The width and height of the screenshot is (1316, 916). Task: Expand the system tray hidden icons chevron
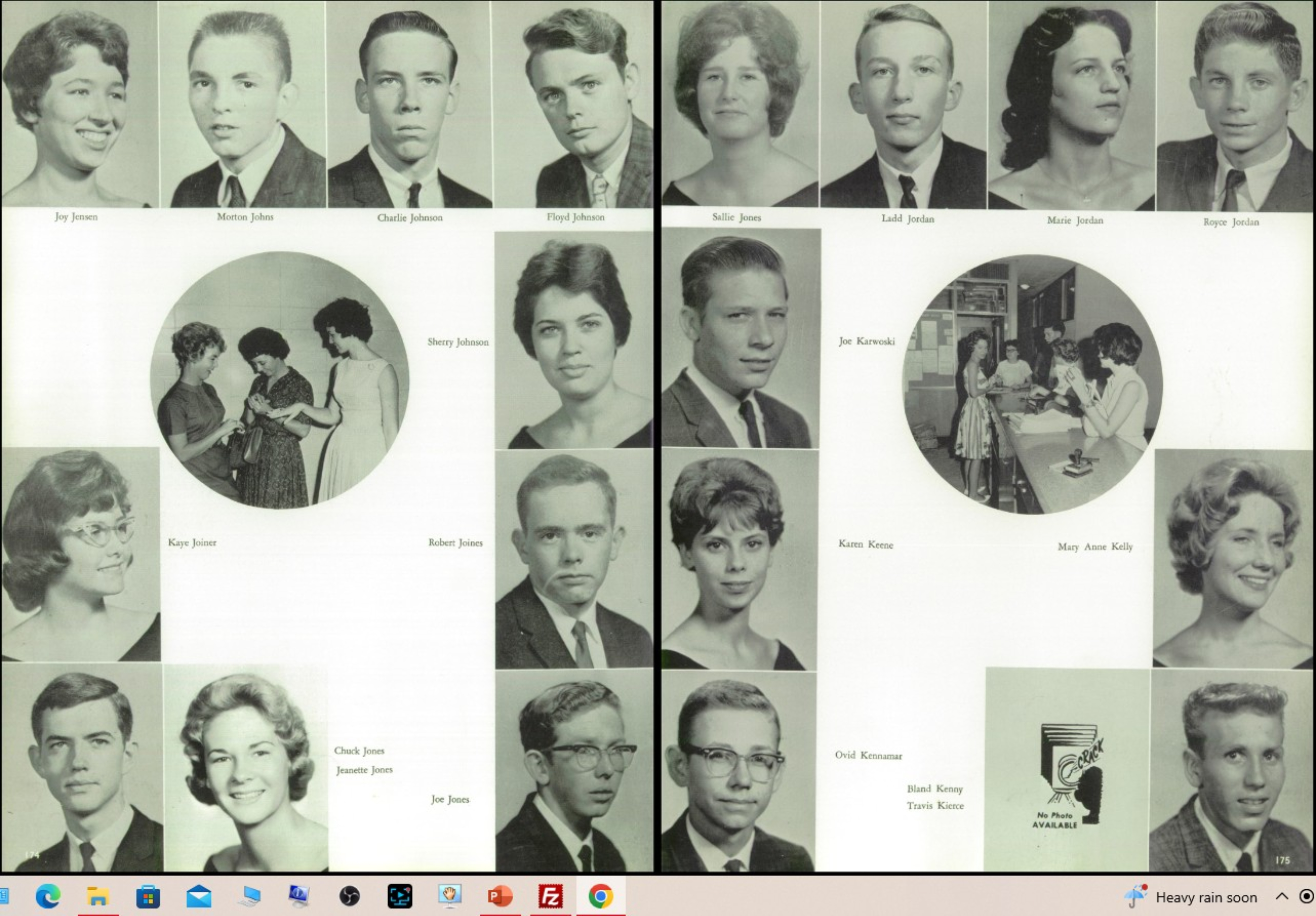click(1281, 897)
